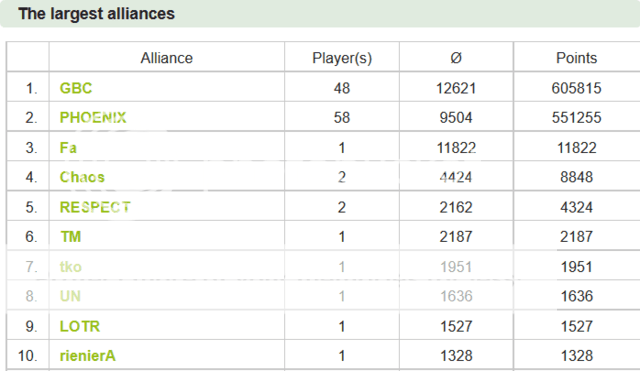Open the LOTR alliance page

(x=80, y=327)
